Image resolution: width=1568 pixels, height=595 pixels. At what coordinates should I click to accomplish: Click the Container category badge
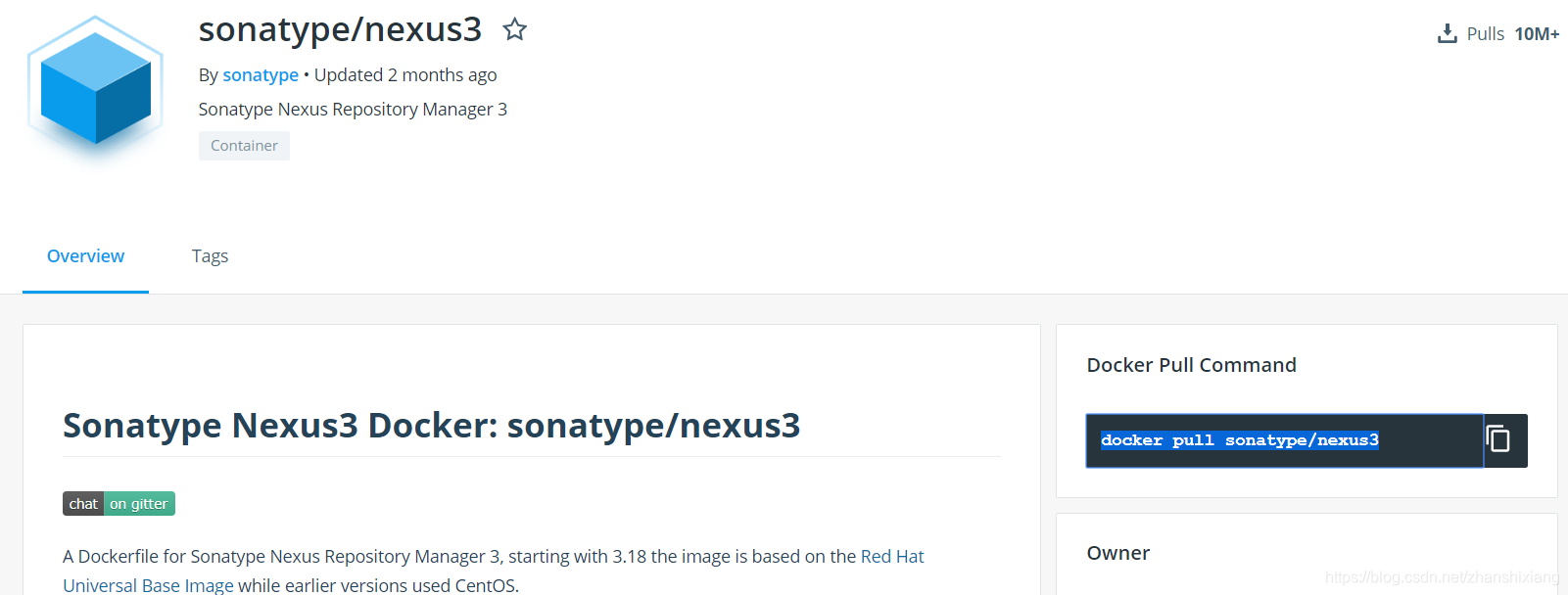pyautogui.click(x=244, y=145)
